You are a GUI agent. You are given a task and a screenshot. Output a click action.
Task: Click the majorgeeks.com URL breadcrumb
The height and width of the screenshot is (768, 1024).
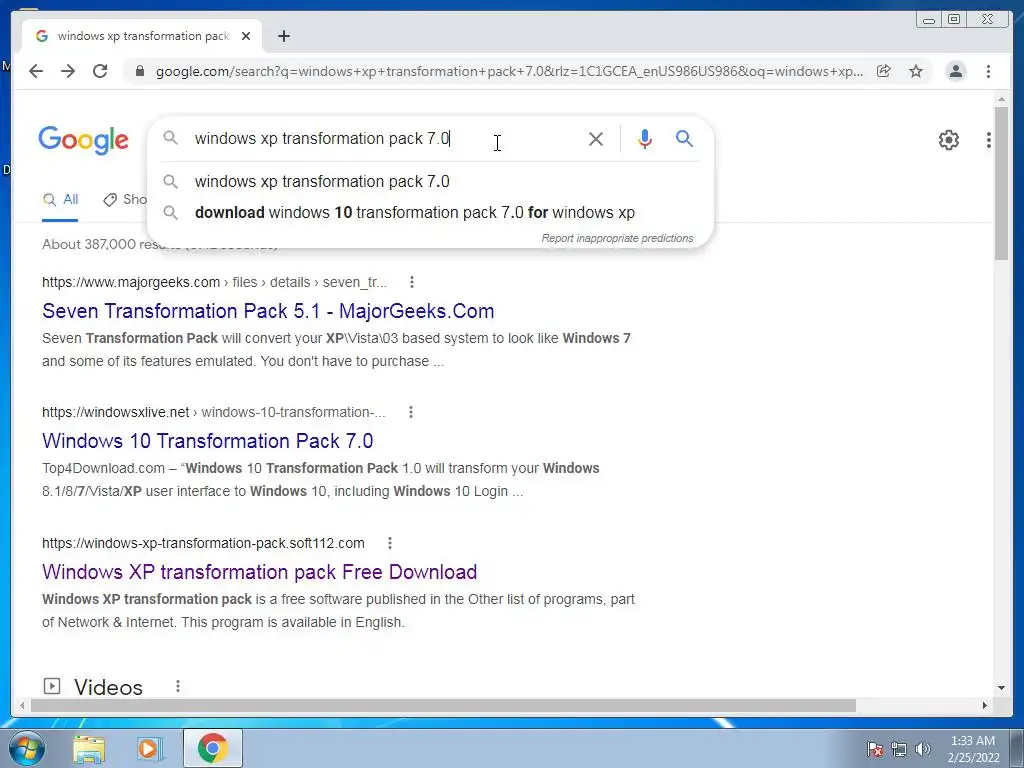[214, 282]
